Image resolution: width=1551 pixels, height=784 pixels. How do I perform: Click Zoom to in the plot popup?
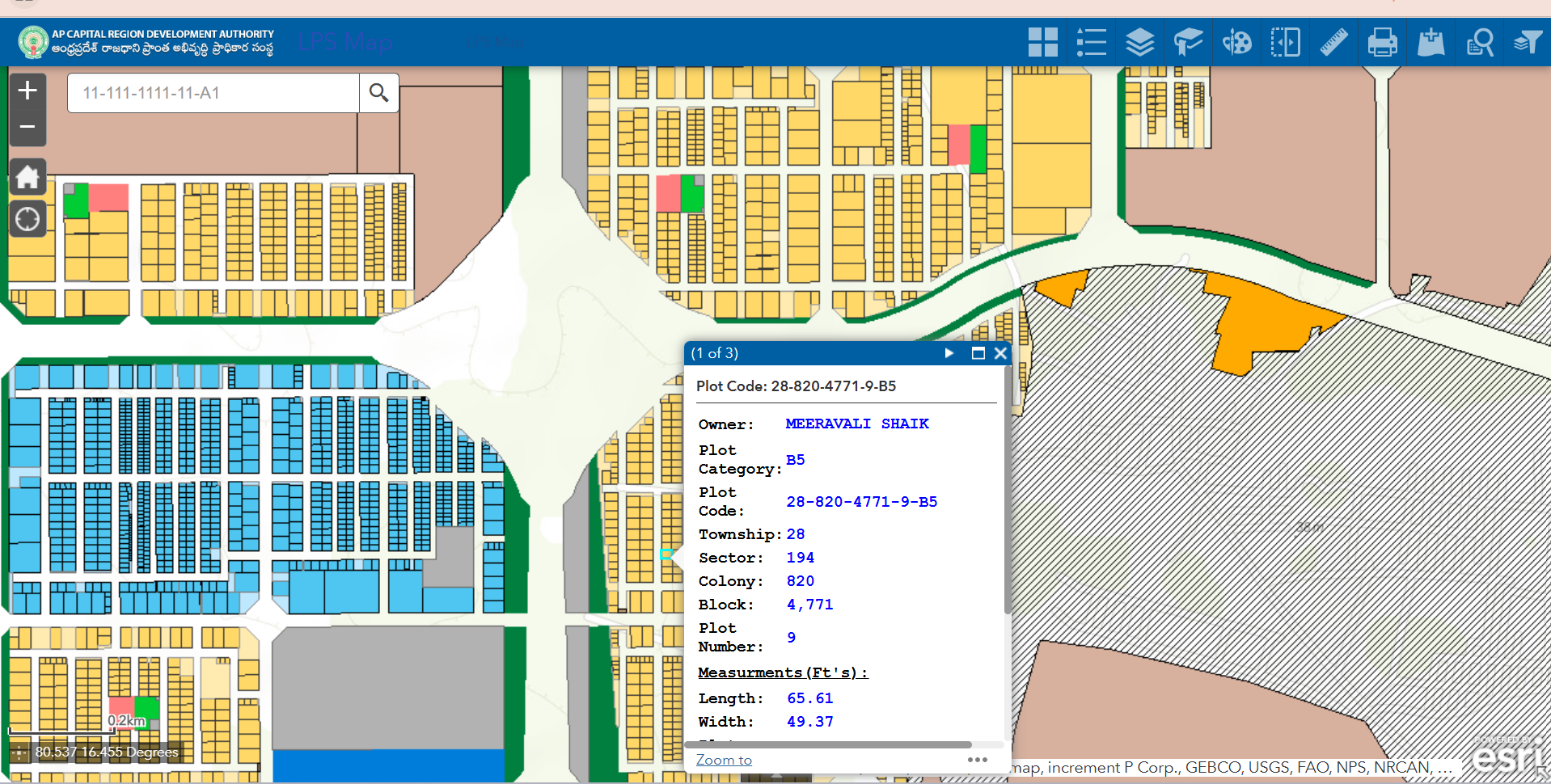tap(724, 759)
